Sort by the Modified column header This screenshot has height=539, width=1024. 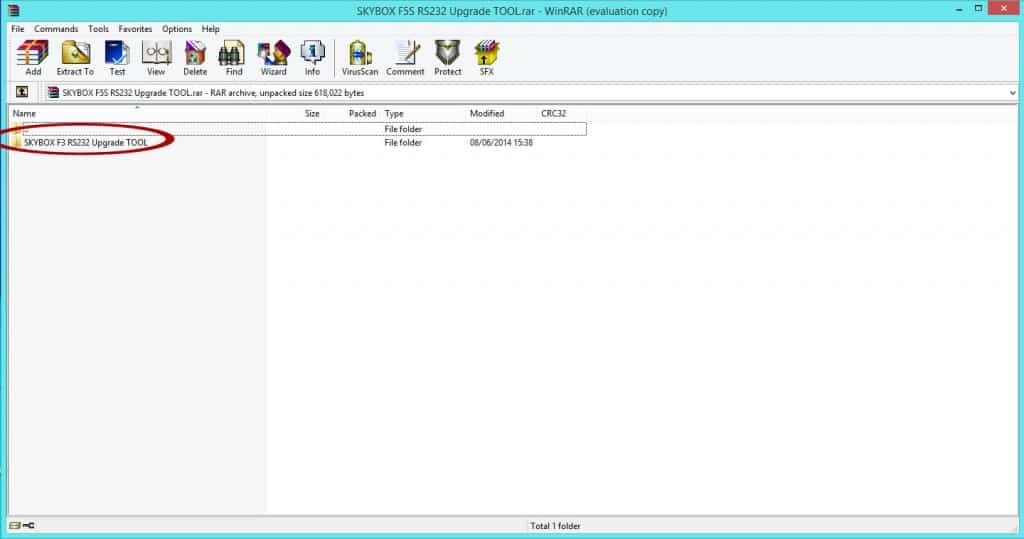[x=487, y=114]
